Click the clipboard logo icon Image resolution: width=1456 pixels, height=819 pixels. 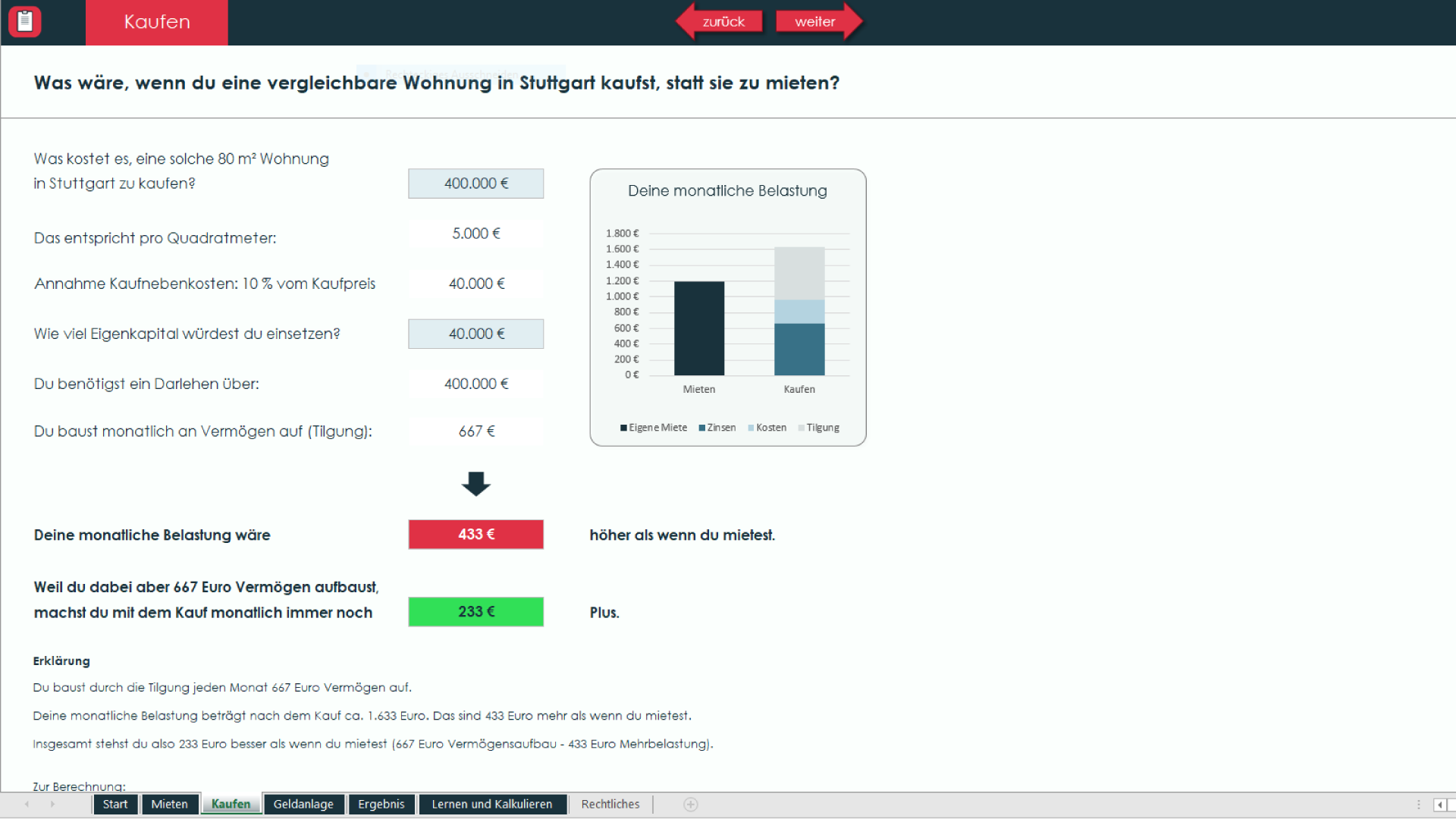point(25,21)
